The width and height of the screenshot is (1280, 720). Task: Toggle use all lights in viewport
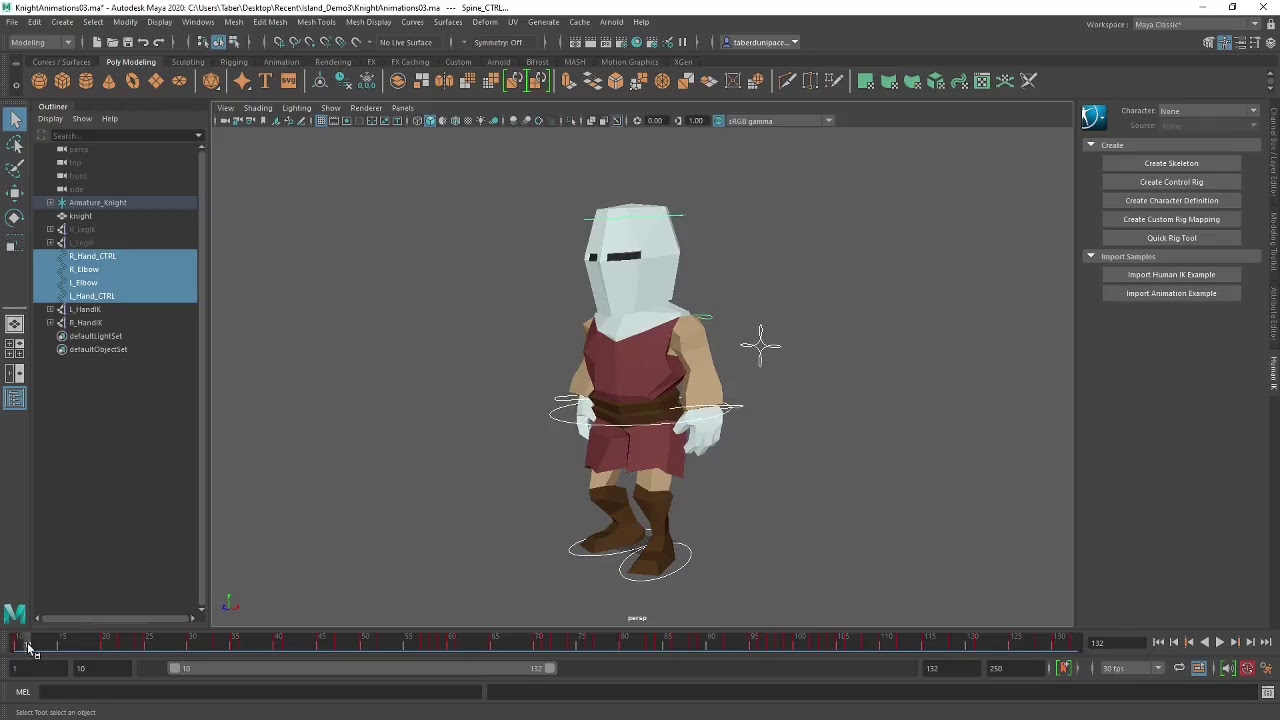(x=480, y=121)
